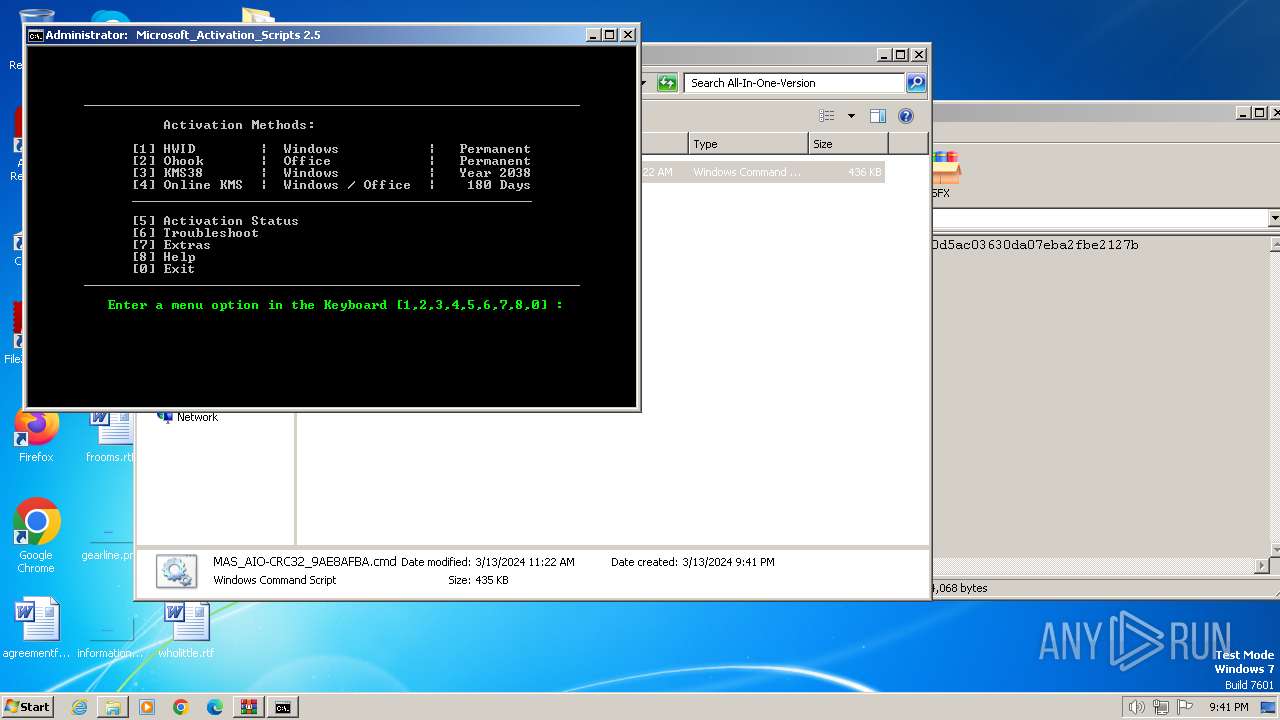Open Windows Media Player from taskbar
Screen dimensions: 1280x720
(x=147, y=707)
